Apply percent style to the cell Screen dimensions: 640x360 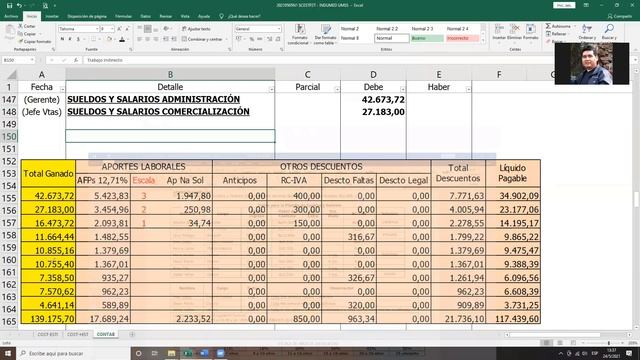[251, 39]
